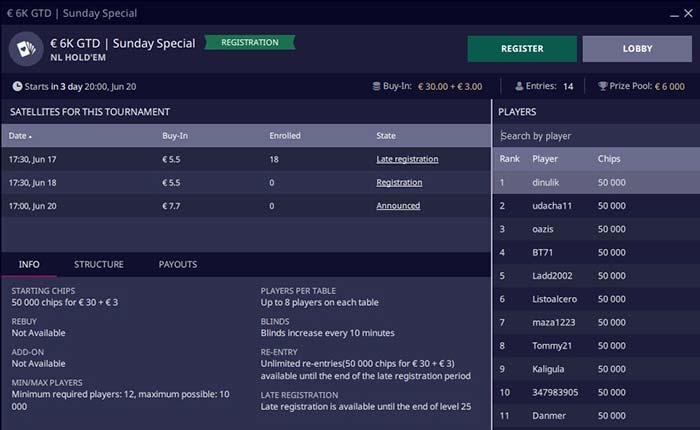Close the tournament window
Viewport: 700px width, 430px height.
click(689, 13)
